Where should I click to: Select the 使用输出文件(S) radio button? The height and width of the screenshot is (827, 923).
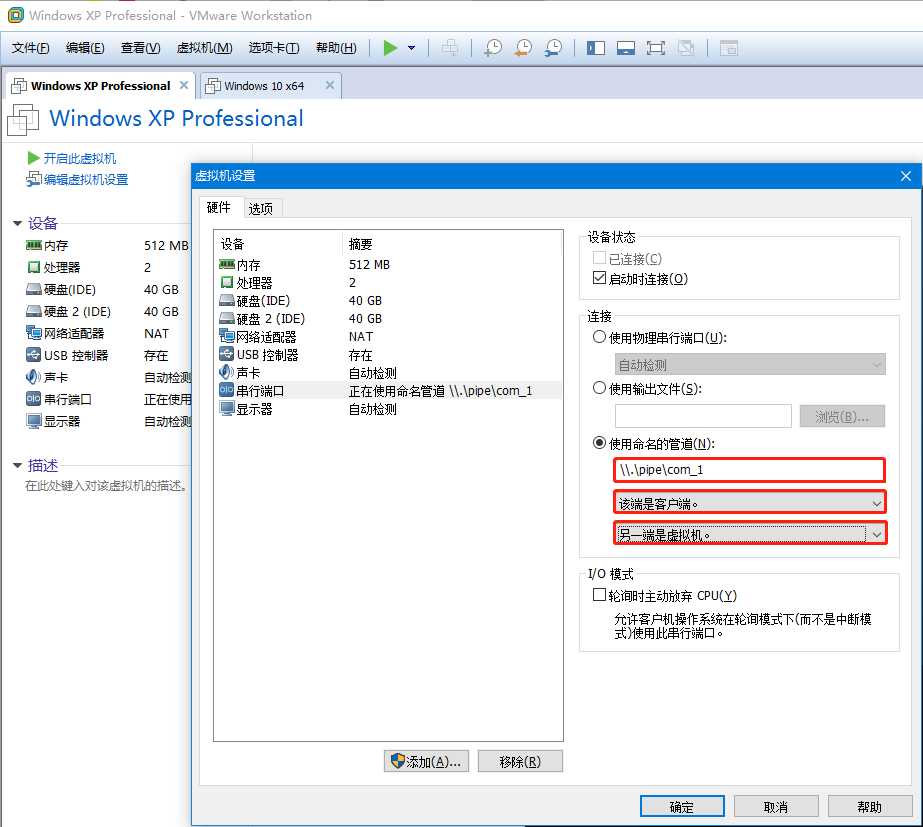(x=599, y=388)
